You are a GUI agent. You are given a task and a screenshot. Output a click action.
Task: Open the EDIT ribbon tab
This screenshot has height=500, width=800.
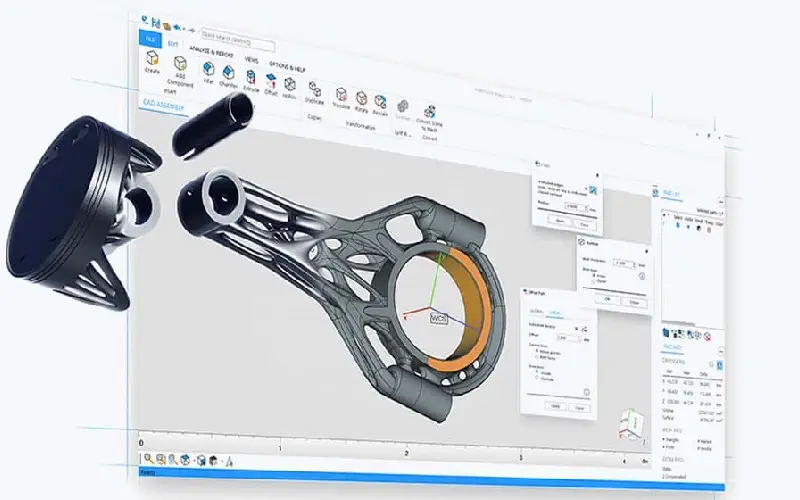coord(173,44)
